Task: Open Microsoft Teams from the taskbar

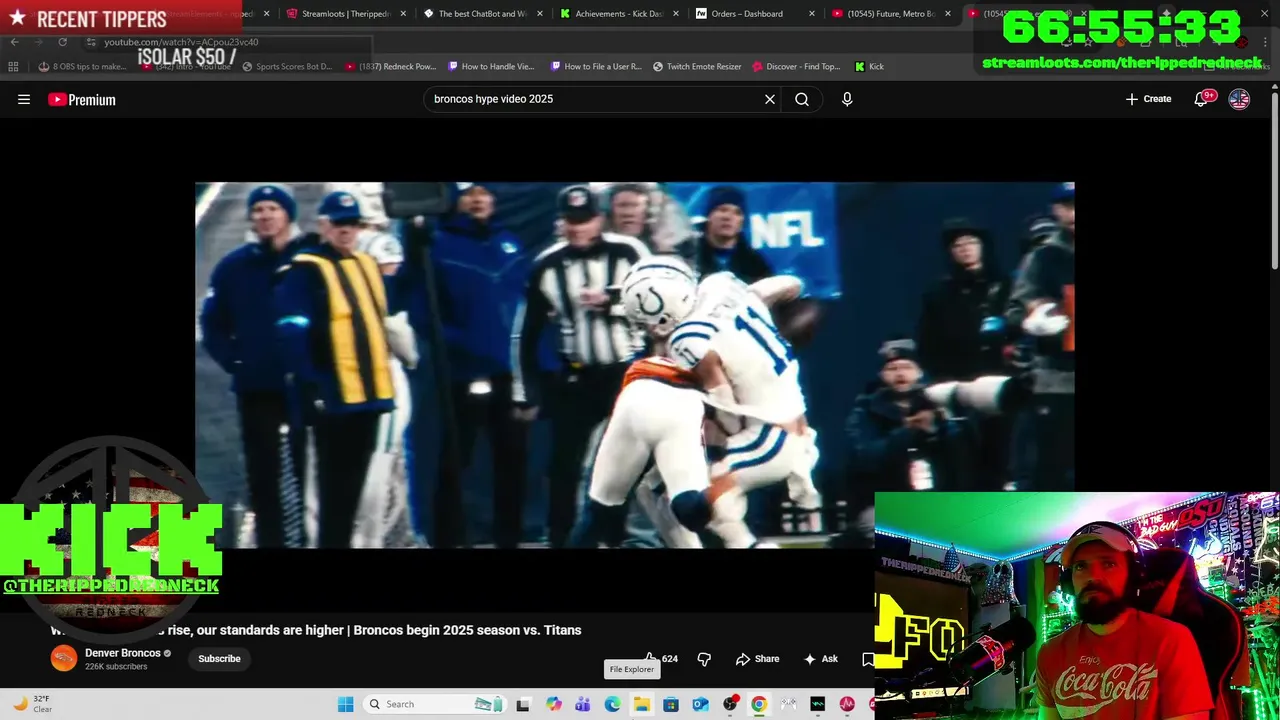Action: (583, 704)
